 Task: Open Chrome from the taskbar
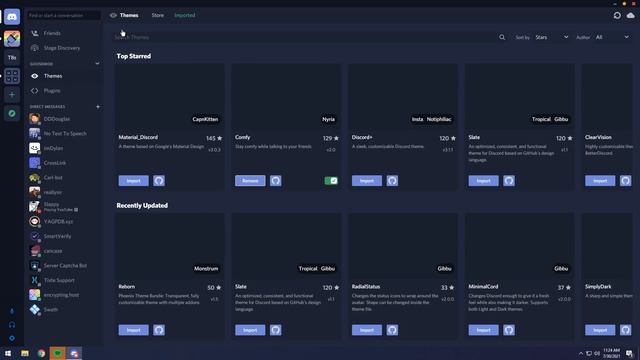41,353
